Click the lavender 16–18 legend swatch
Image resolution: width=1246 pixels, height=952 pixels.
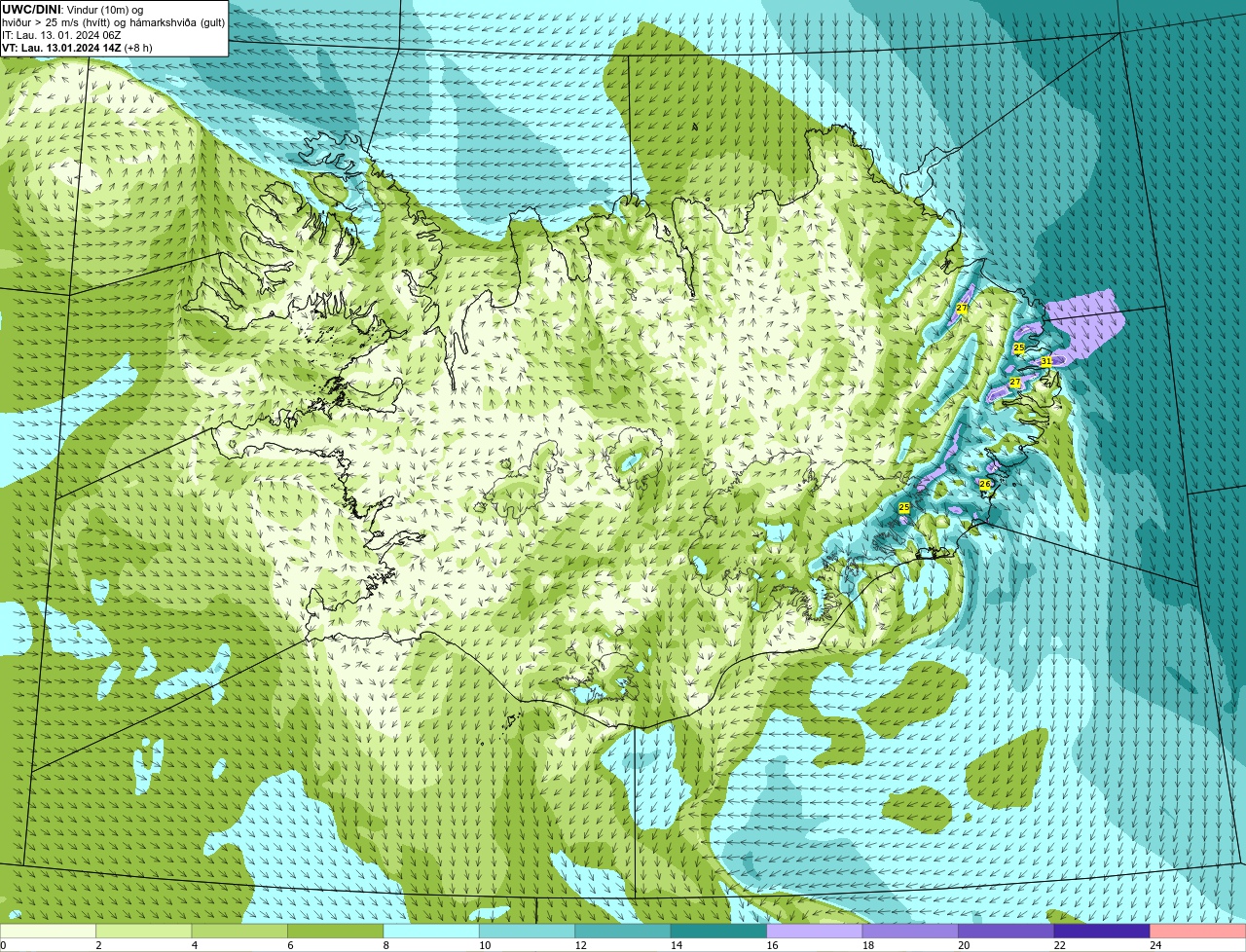point(815,931)
